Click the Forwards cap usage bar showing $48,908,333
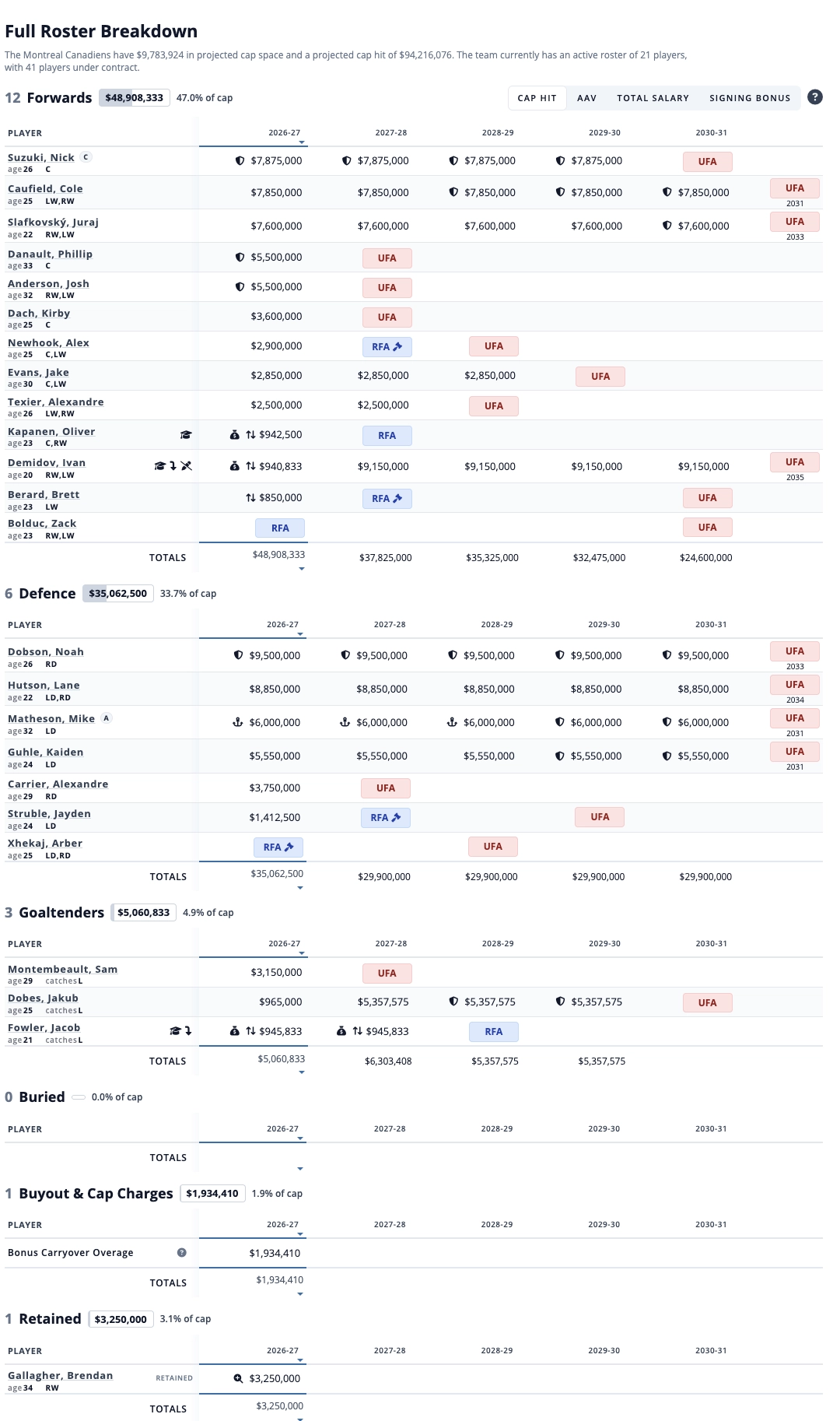This screenshot has height=1421, width=840. click(x=135, y=98)
